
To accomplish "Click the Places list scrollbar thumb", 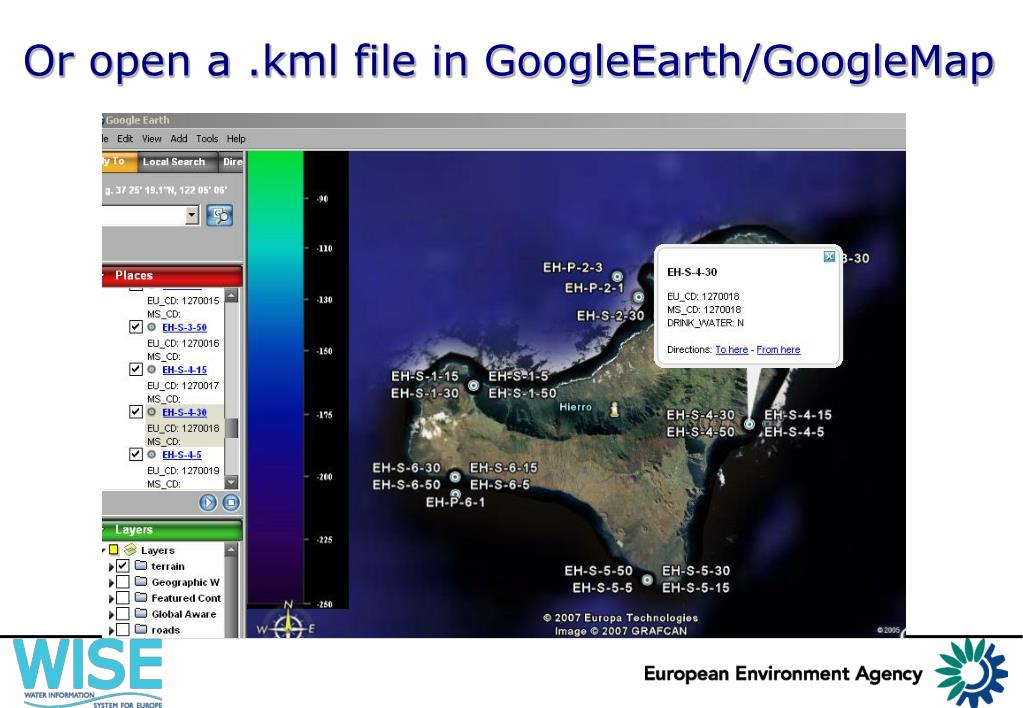I will click(x=231, y=428).
